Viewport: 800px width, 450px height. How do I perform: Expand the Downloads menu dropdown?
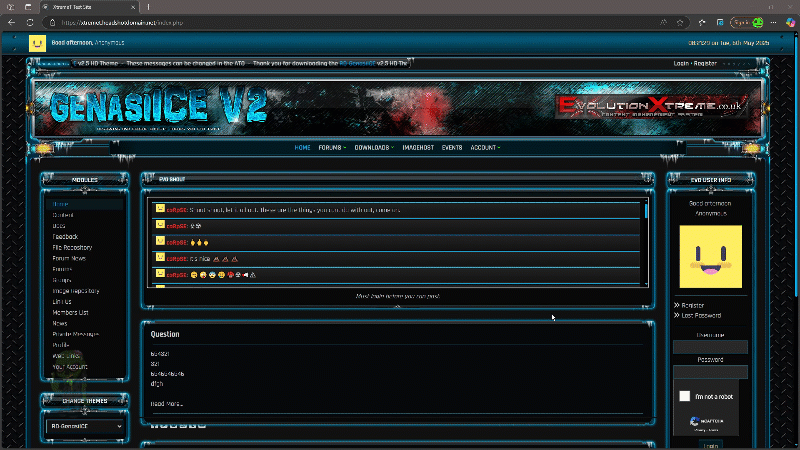(374, 147)
